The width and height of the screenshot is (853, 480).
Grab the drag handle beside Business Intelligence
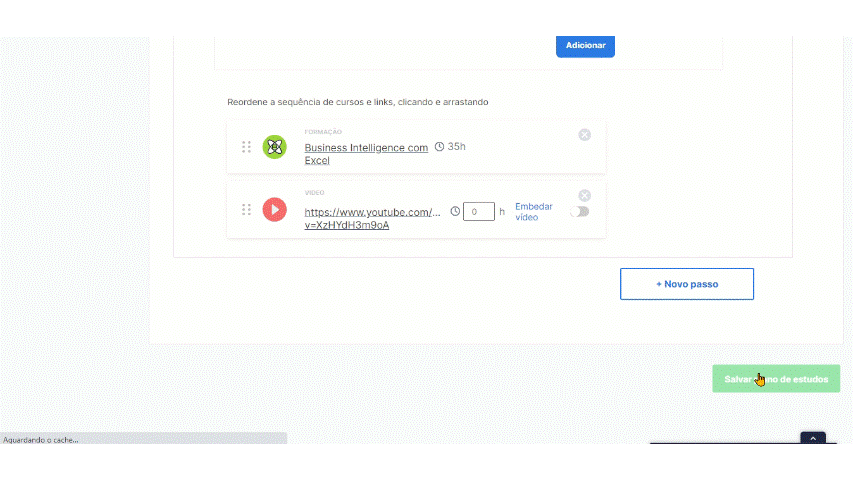[x=246, y=147]
